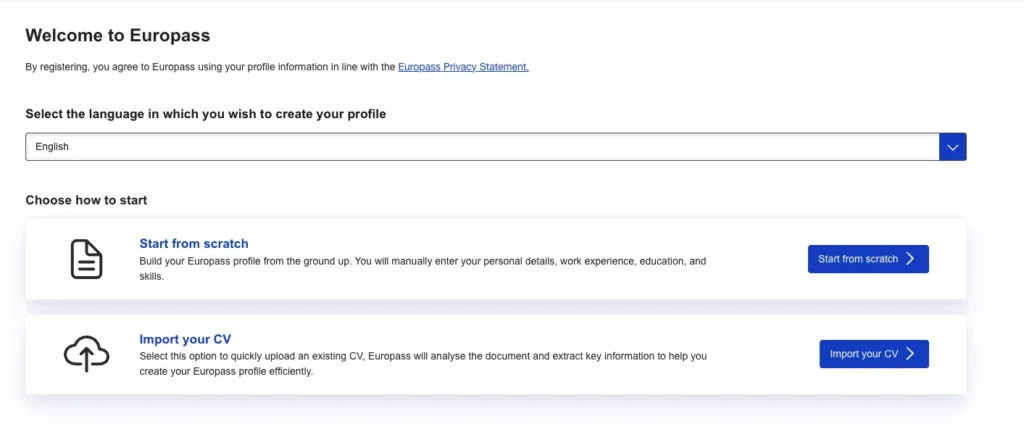Click the document icon for Start from scratch
The image size is (1024, 424).
tap(86, 259)
